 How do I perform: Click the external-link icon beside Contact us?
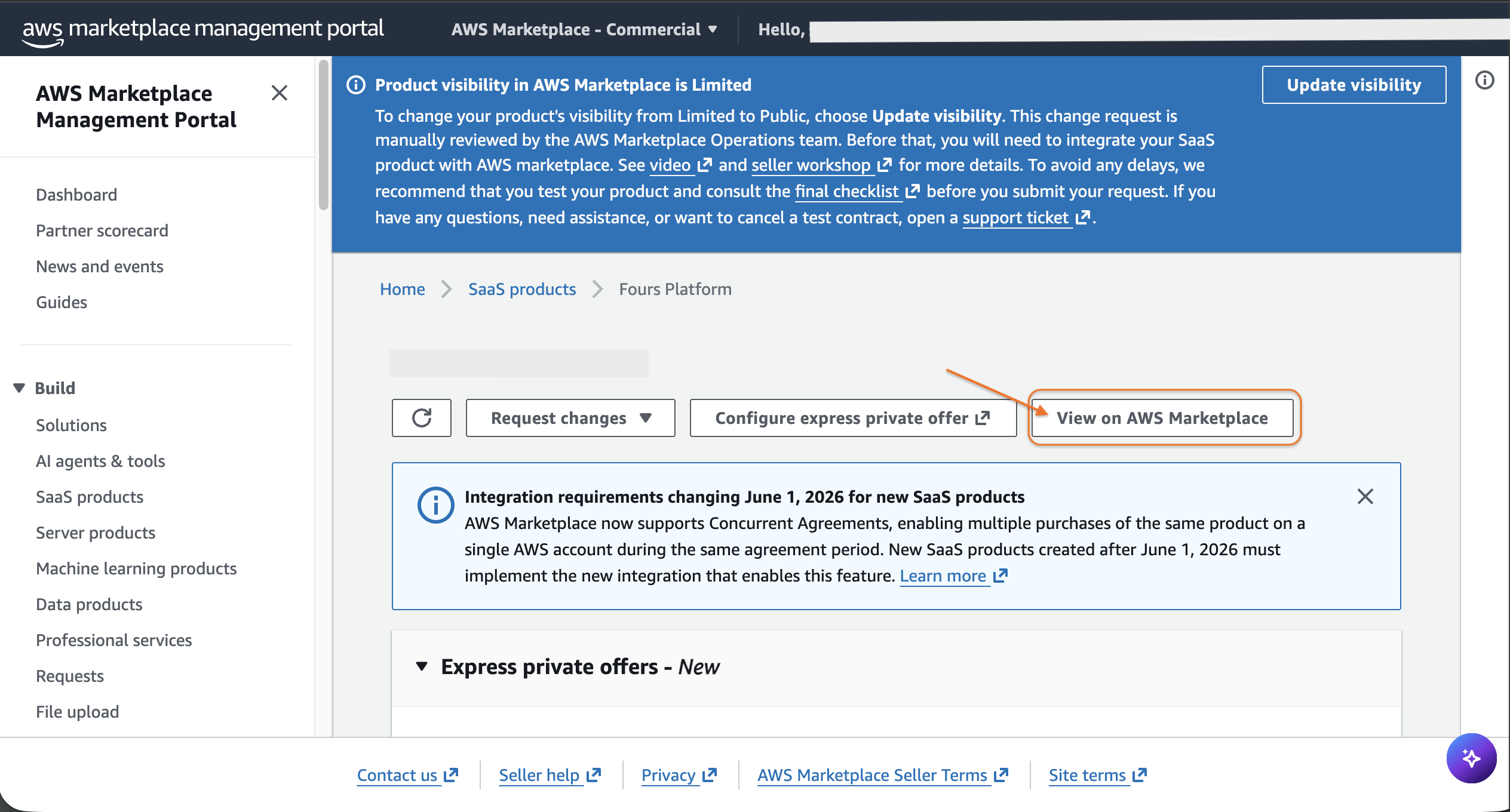pyautogui.click(x=451, y=775)
